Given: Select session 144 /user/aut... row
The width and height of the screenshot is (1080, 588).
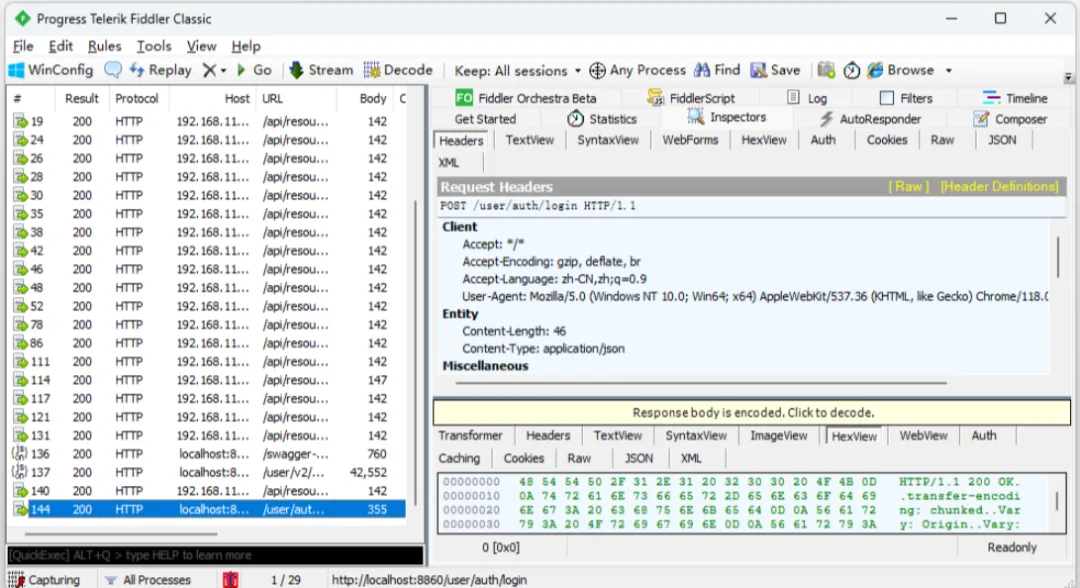Looking at the screenshot, I should pos(208,510).
